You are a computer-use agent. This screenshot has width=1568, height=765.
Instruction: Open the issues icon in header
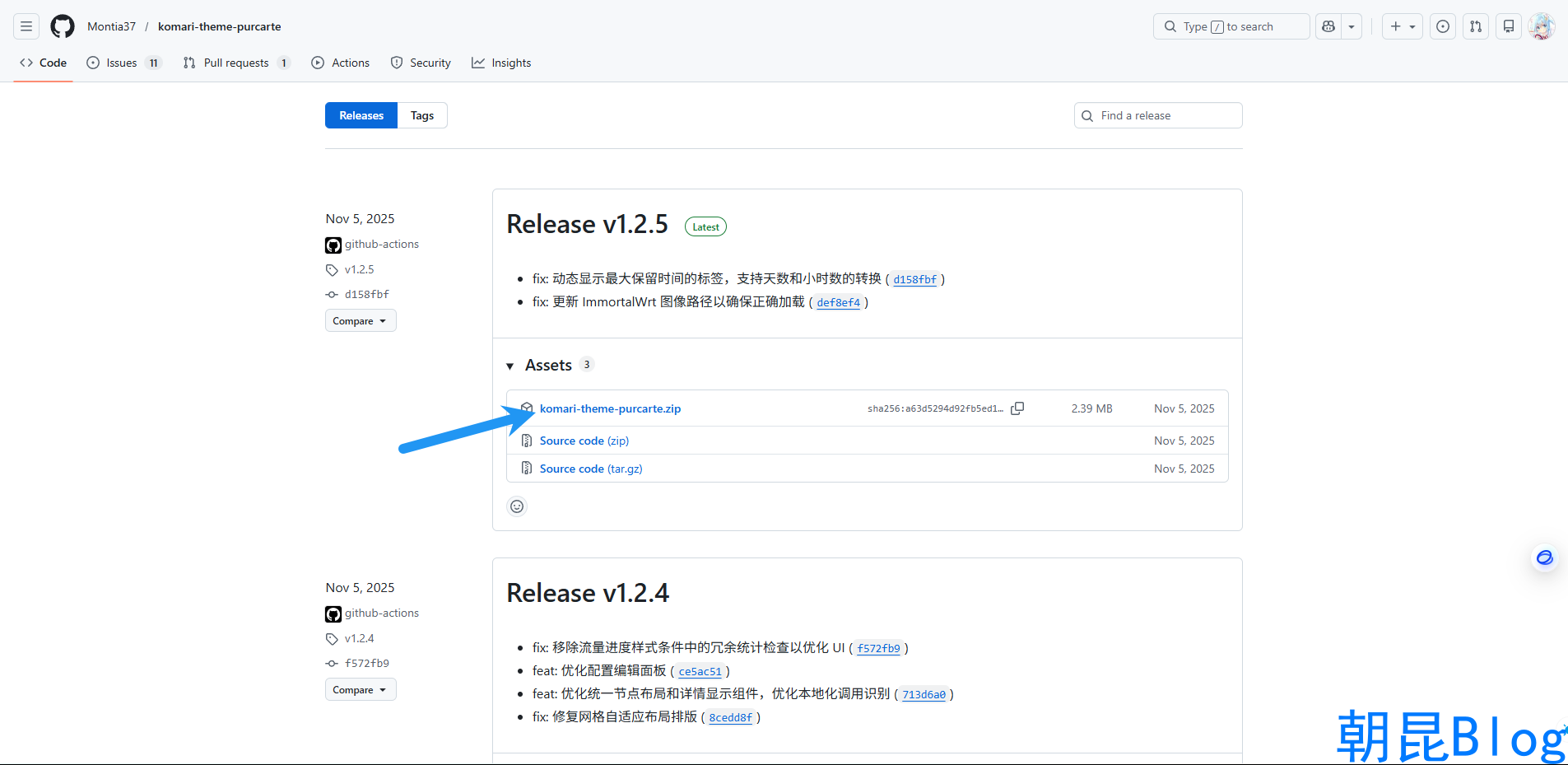pos(1443,26)
